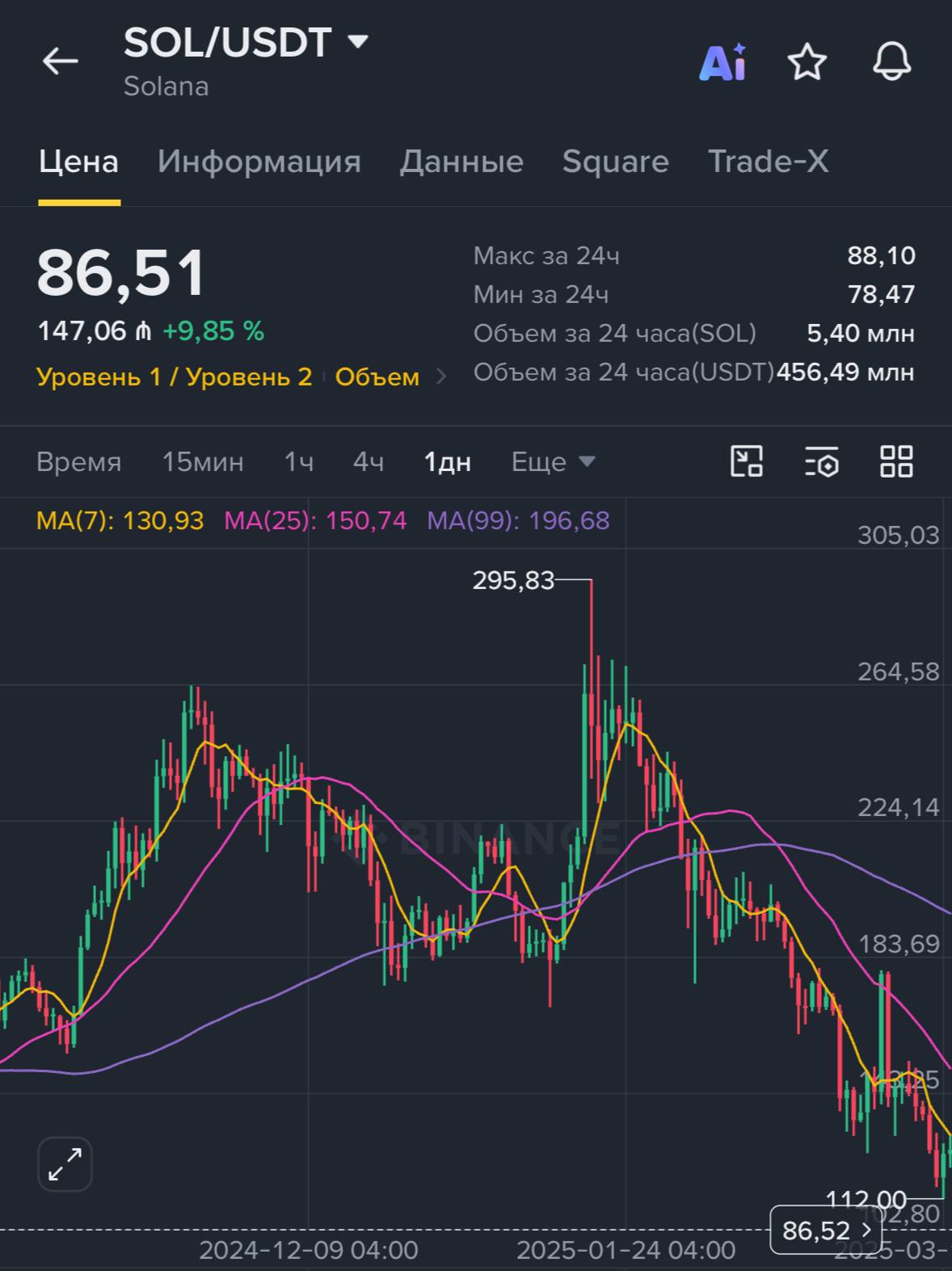Open the Trade-X tab
Image resolution: width=952 pixels, height=1271 pixels.
pos(769,162)
